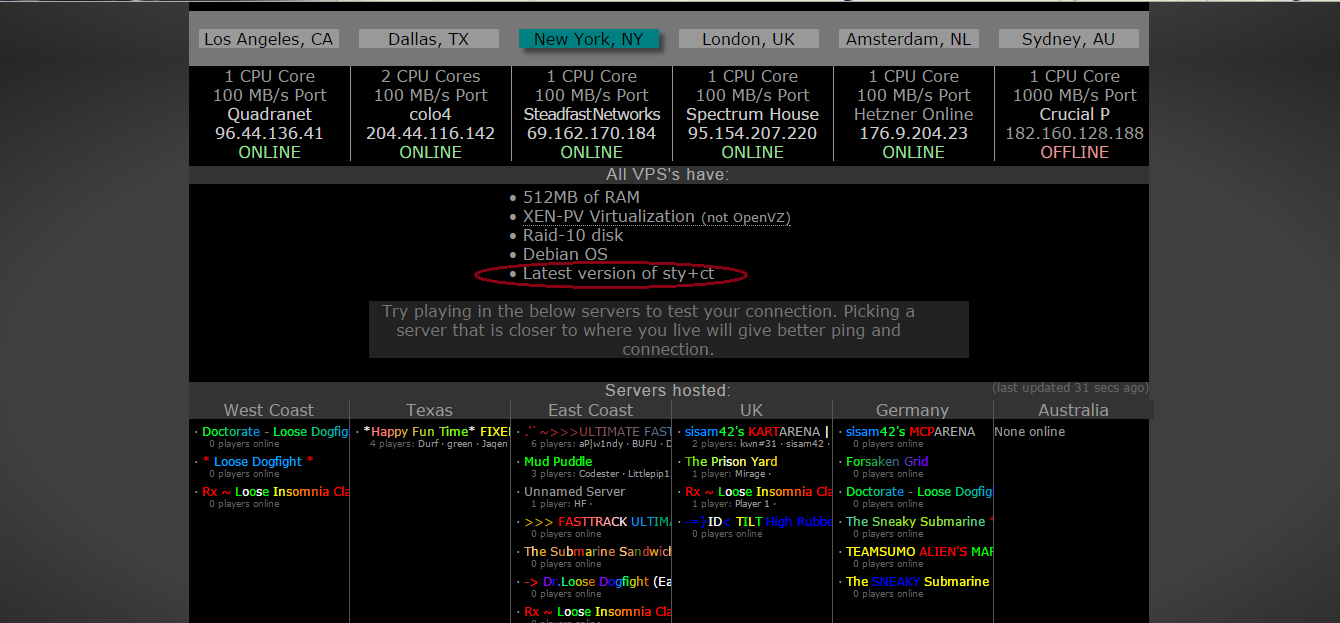Click the UK column header

752,410
